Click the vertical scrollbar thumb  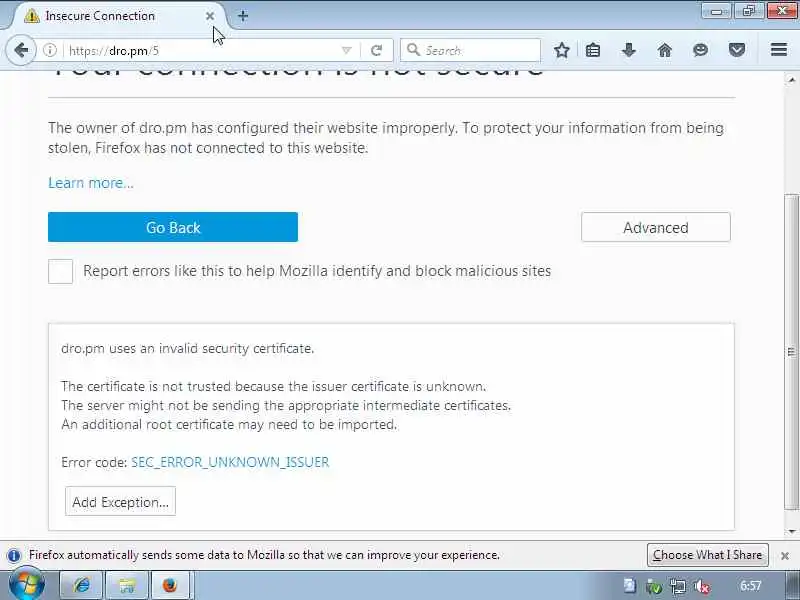tap(791, 352)
